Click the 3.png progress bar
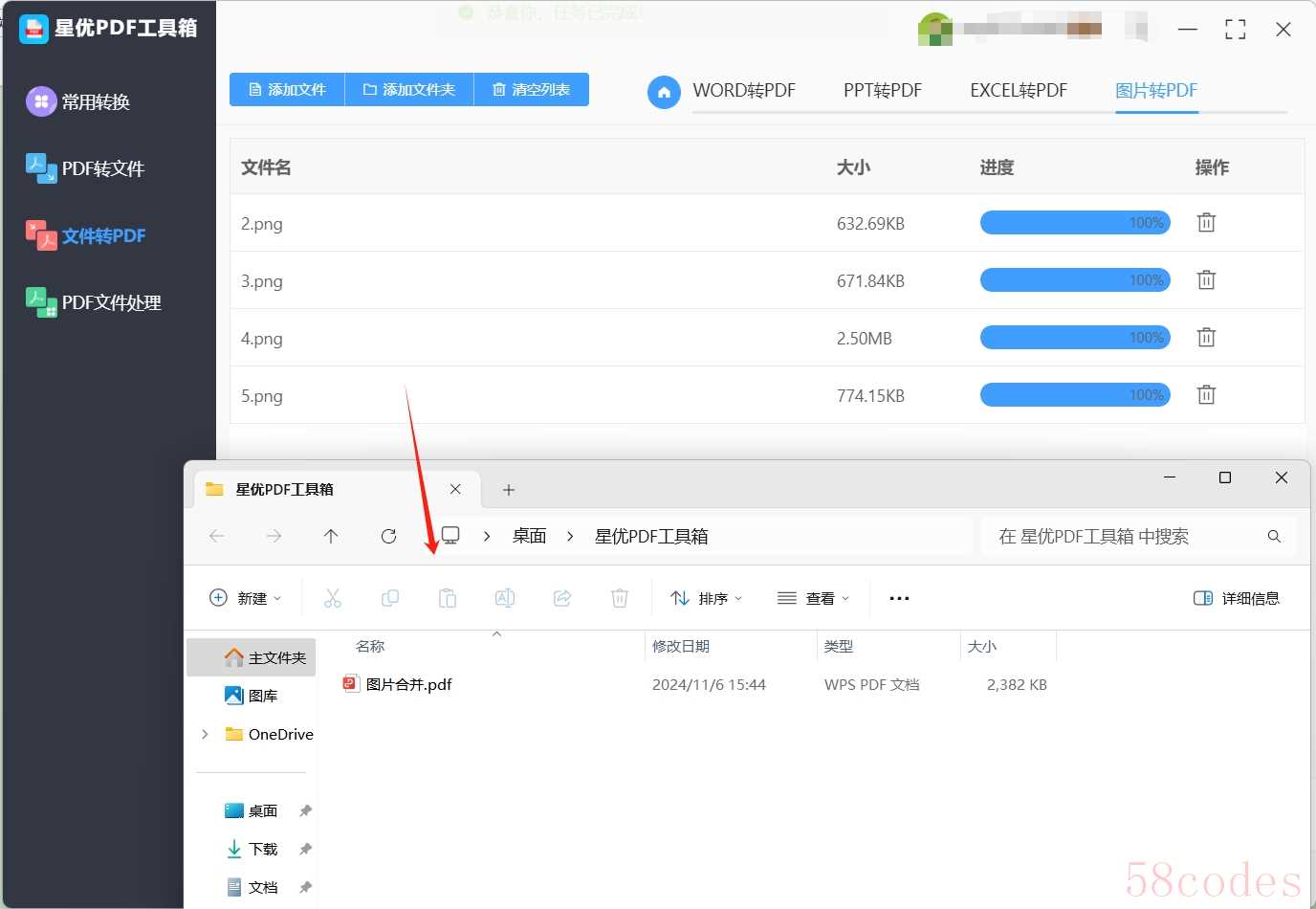1316x909 pixels. point(1075,280)
